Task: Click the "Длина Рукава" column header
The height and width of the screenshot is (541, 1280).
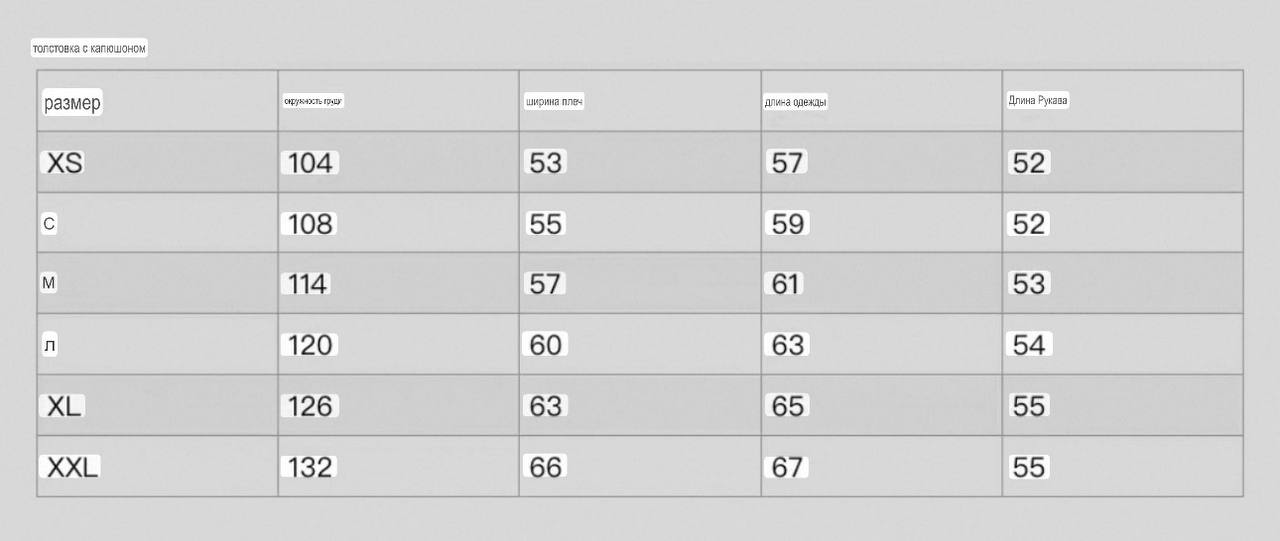Action: point(1038,100)
